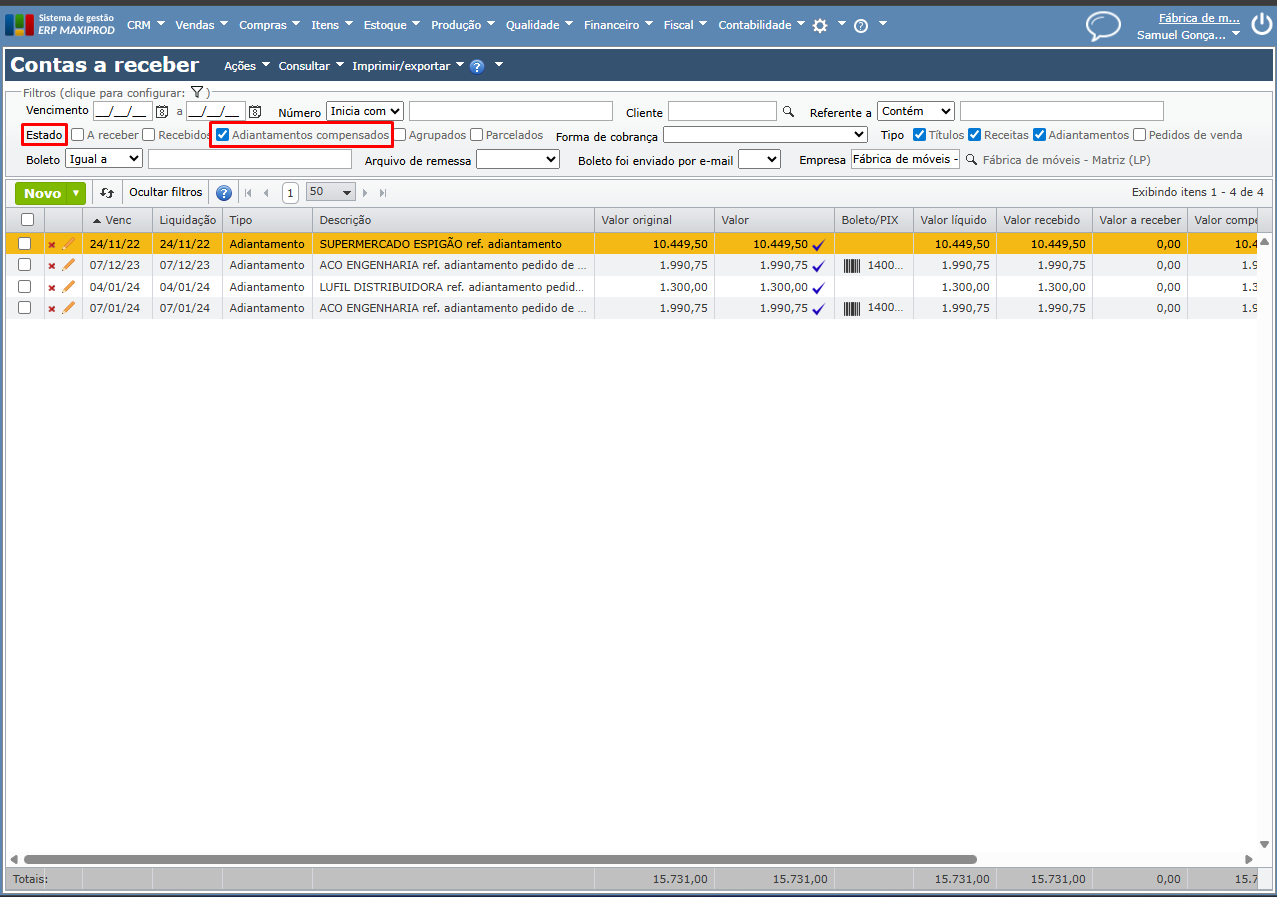
Task: Delete the LUFIL DISTRIBUIDORA row with red X
Action: tap(52, 288)
